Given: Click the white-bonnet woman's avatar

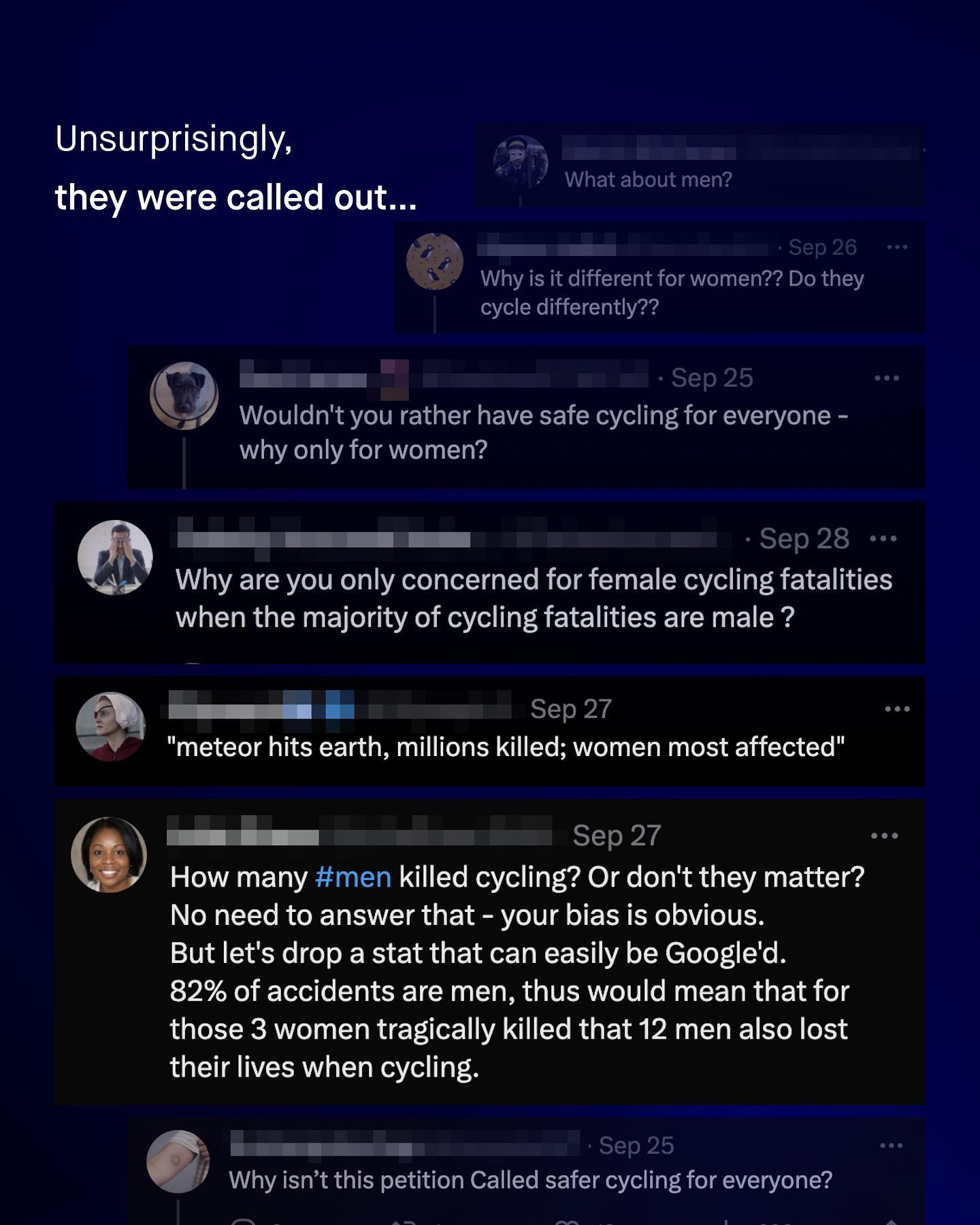Looking at the screenshot, I should point(110,727).
